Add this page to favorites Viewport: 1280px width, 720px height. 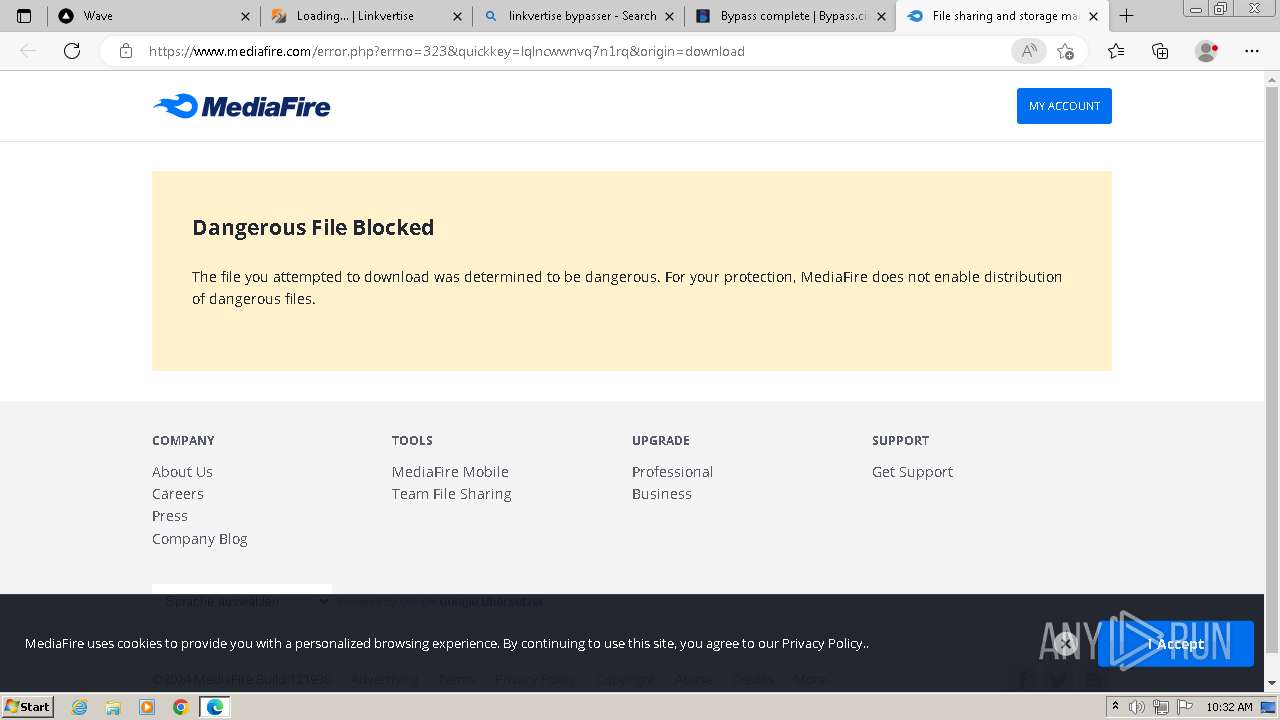1065,51
